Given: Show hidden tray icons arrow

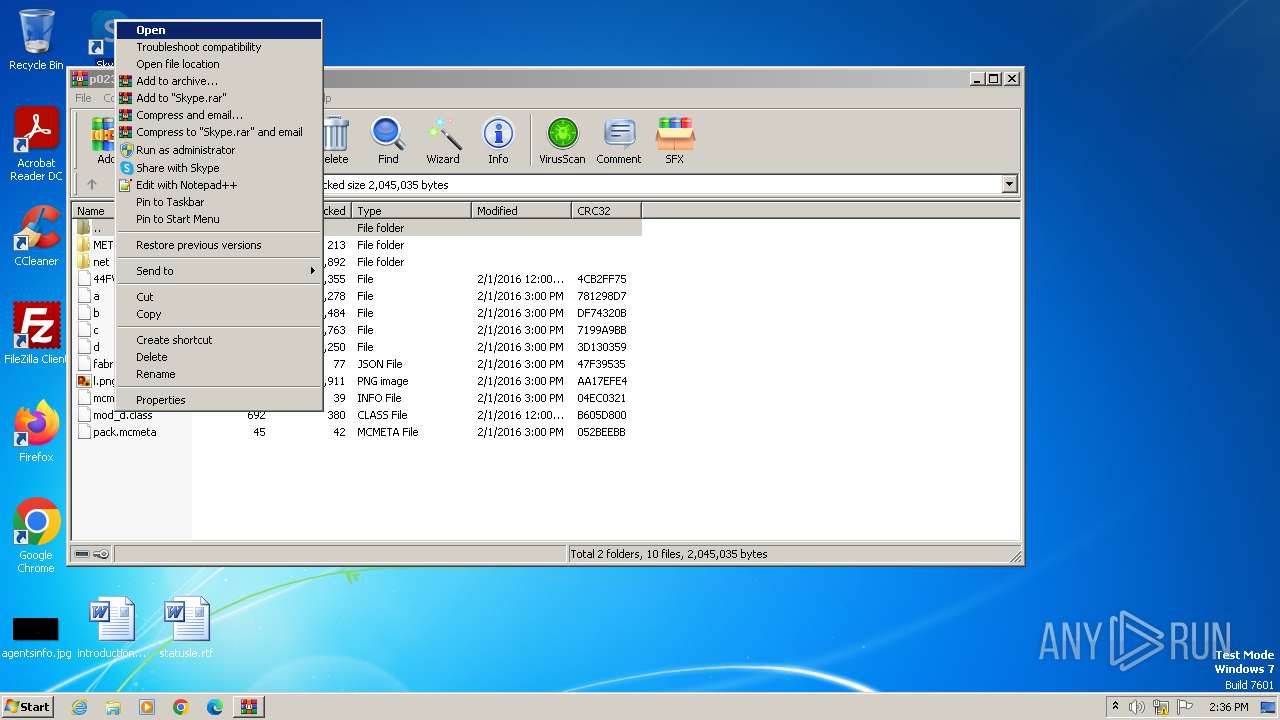Looking at the screenshot, I should (x=1115, y=706).
